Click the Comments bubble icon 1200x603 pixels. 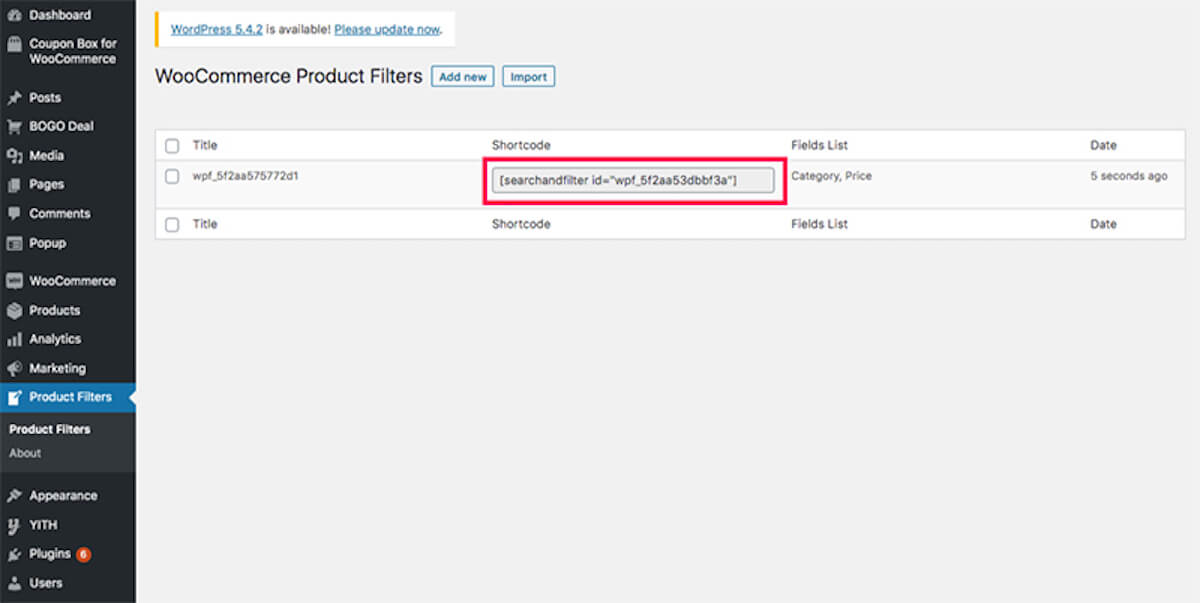pyautogui.click(x=14, y=214)
